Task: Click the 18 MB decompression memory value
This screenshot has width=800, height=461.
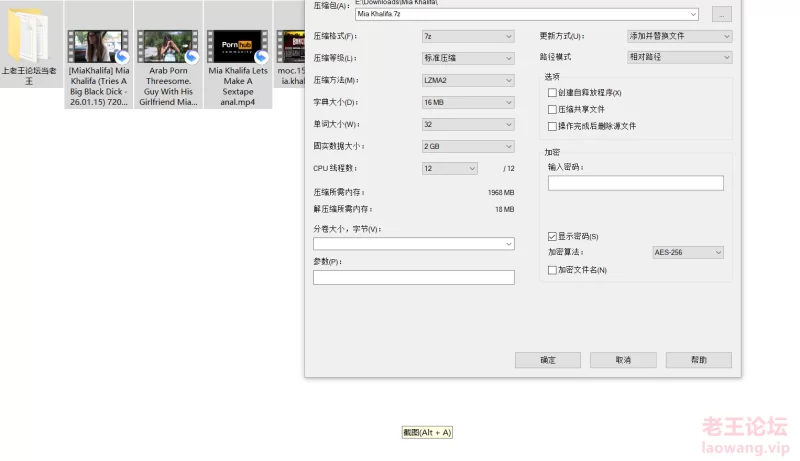Action: (505, 210)
